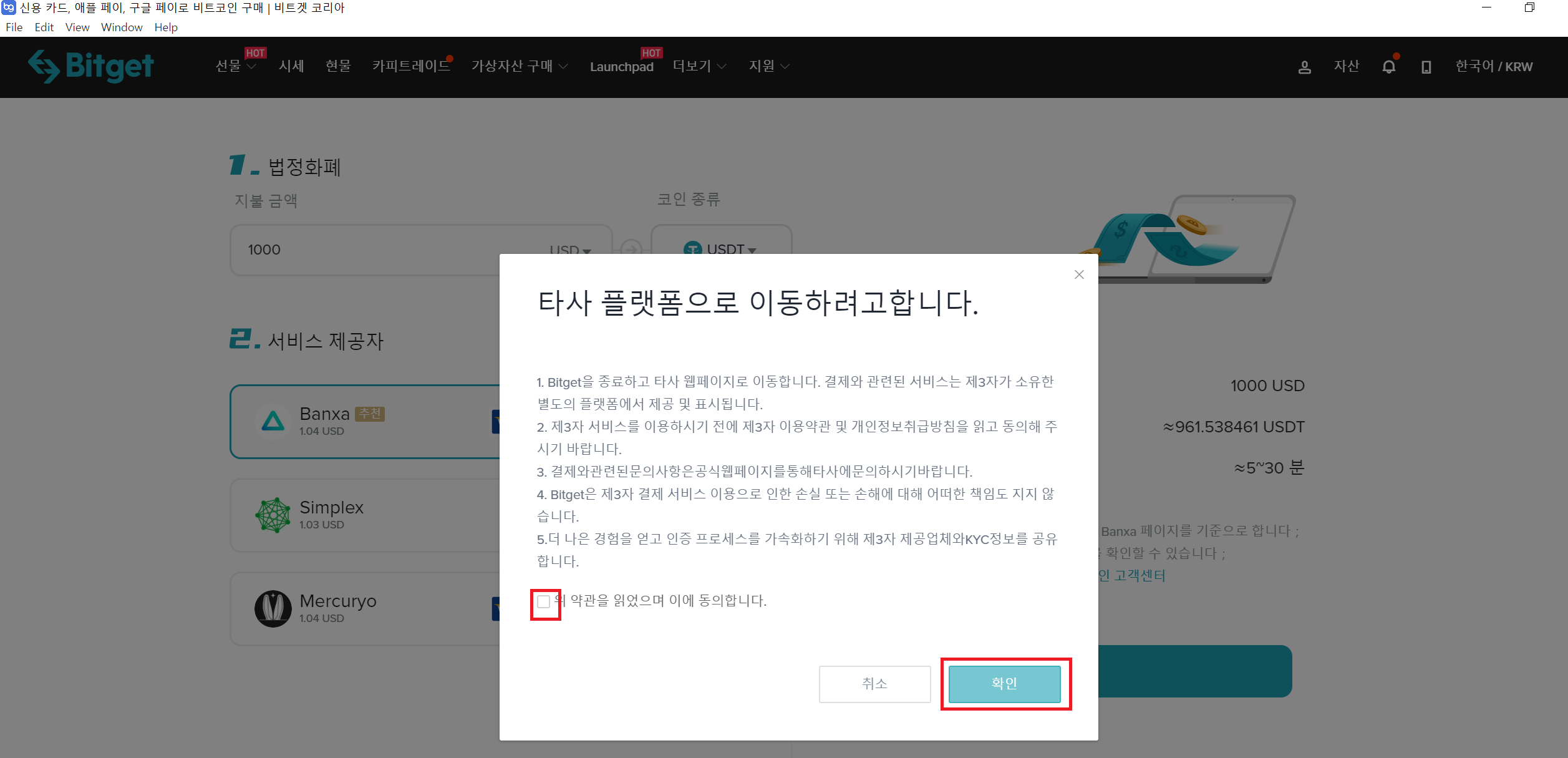Click the 취소 cancel button
Viewport: 1568px width, 758px height.
point(874,684)
